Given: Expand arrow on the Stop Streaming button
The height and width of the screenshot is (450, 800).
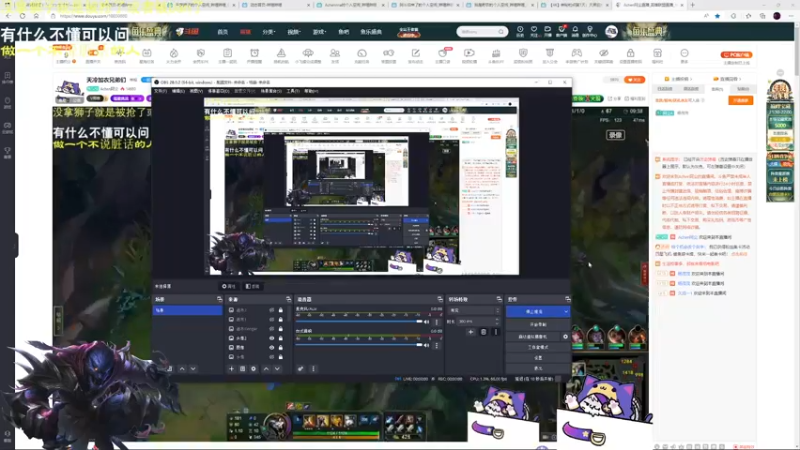Looking at the screenshot, I should 566,311.
